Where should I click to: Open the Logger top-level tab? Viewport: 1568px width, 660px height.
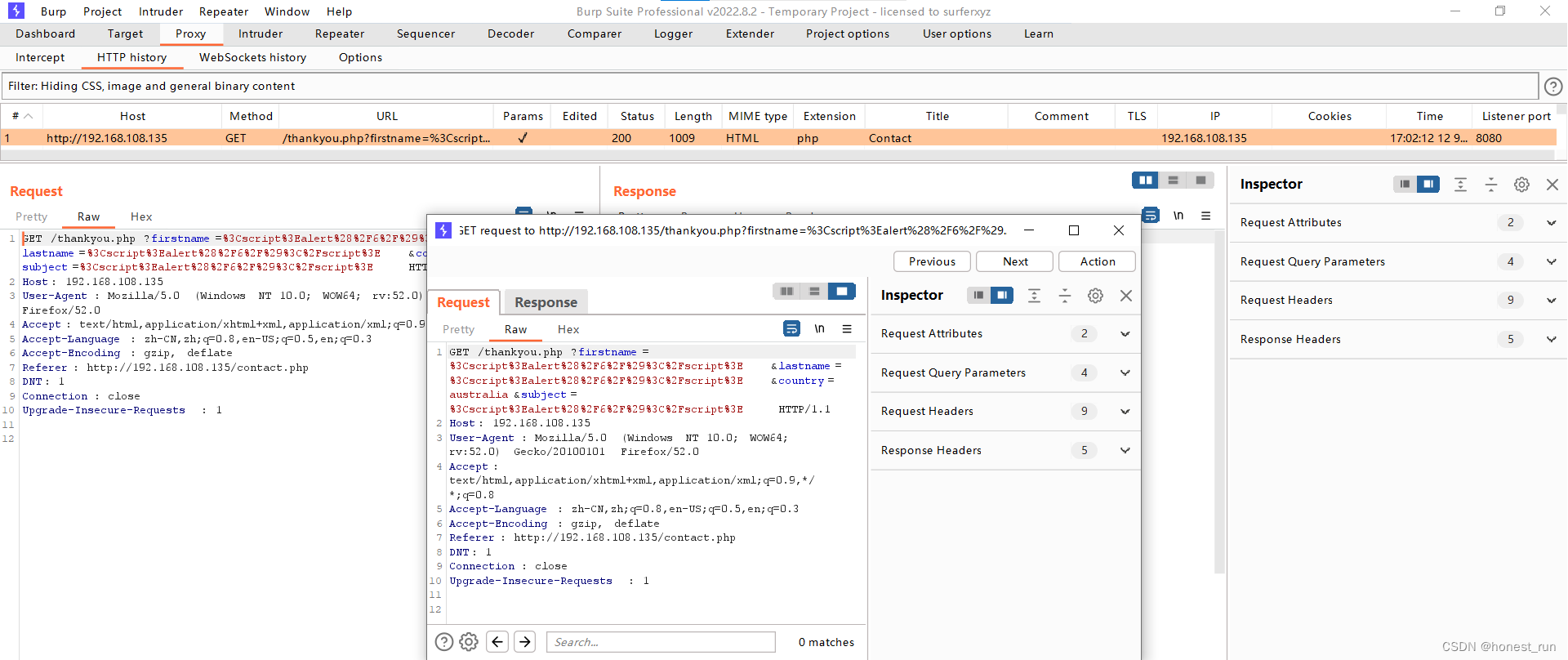point(673,33)
